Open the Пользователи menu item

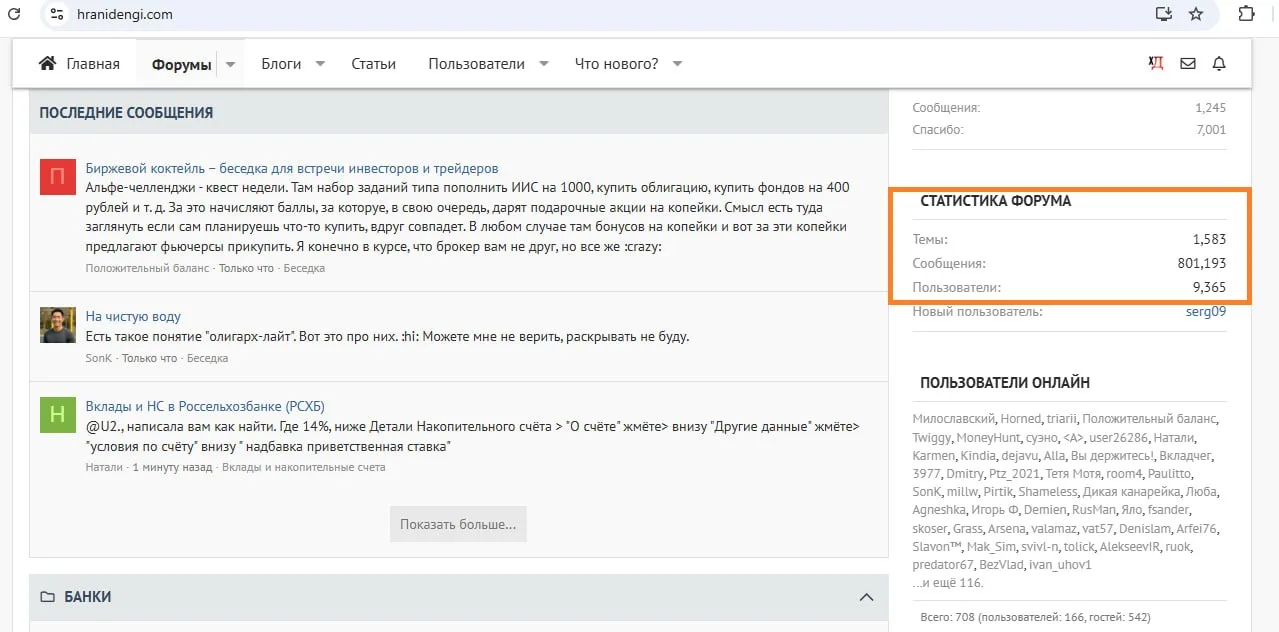[476, 64]
